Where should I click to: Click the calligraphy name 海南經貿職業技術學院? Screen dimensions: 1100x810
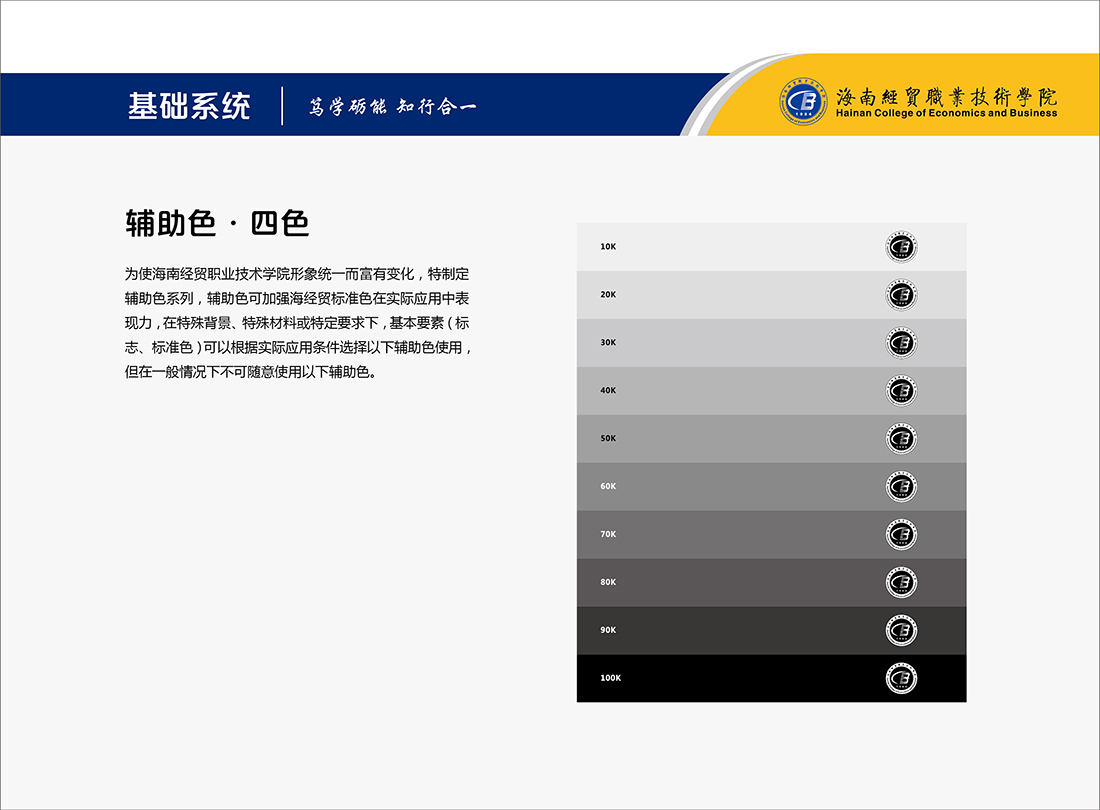946,96
